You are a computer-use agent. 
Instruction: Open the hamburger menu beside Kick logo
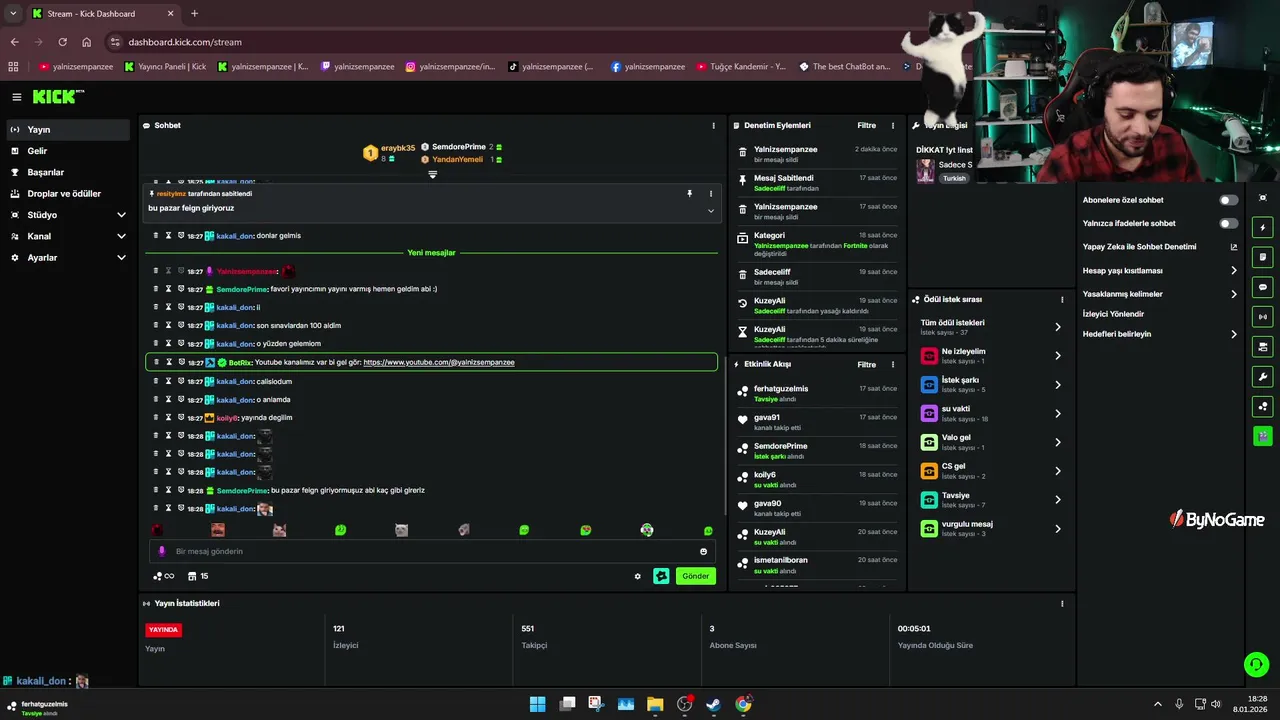click(17, 97)
